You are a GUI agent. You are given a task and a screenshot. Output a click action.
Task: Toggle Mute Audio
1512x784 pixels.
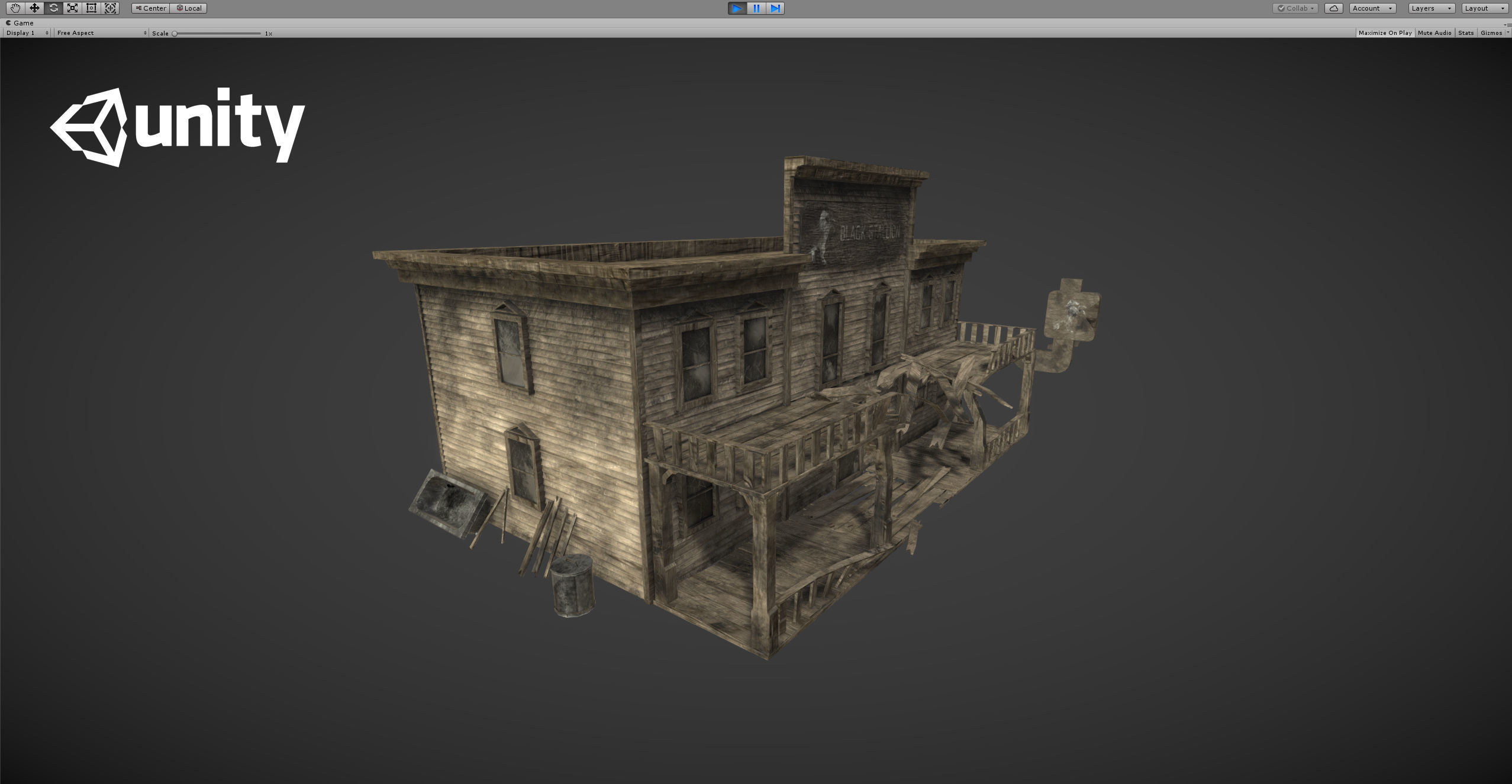tap(1434, 33)
